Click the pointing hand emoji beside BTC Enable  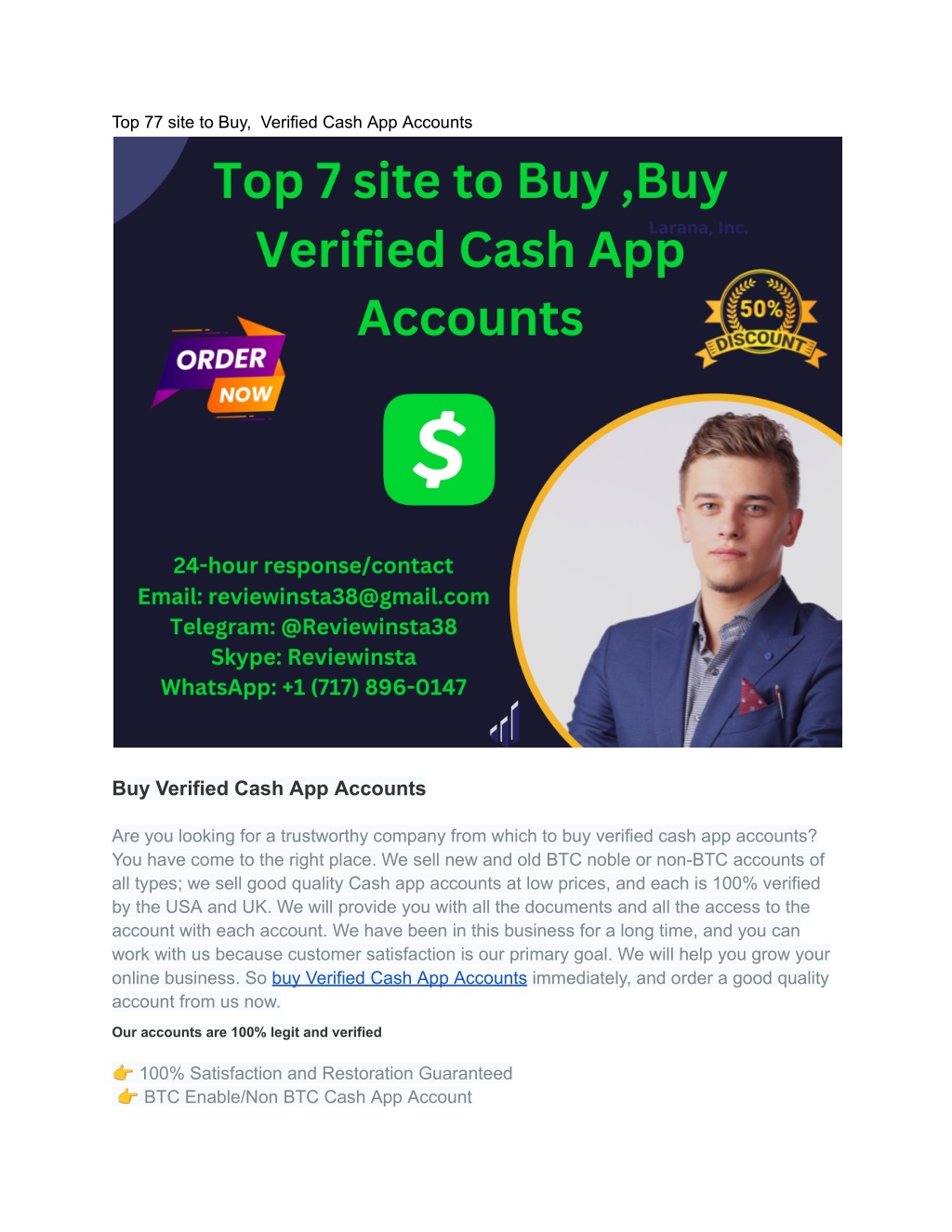[127, 1097]
